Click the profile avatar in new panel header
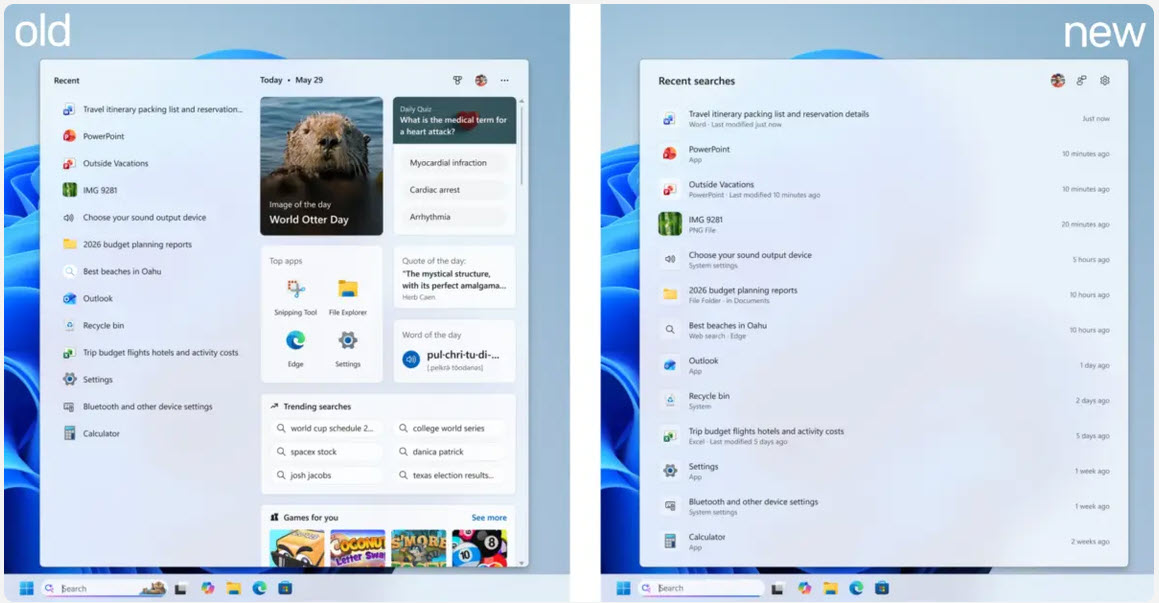The image size is (1159, 603). (1058, 81)
